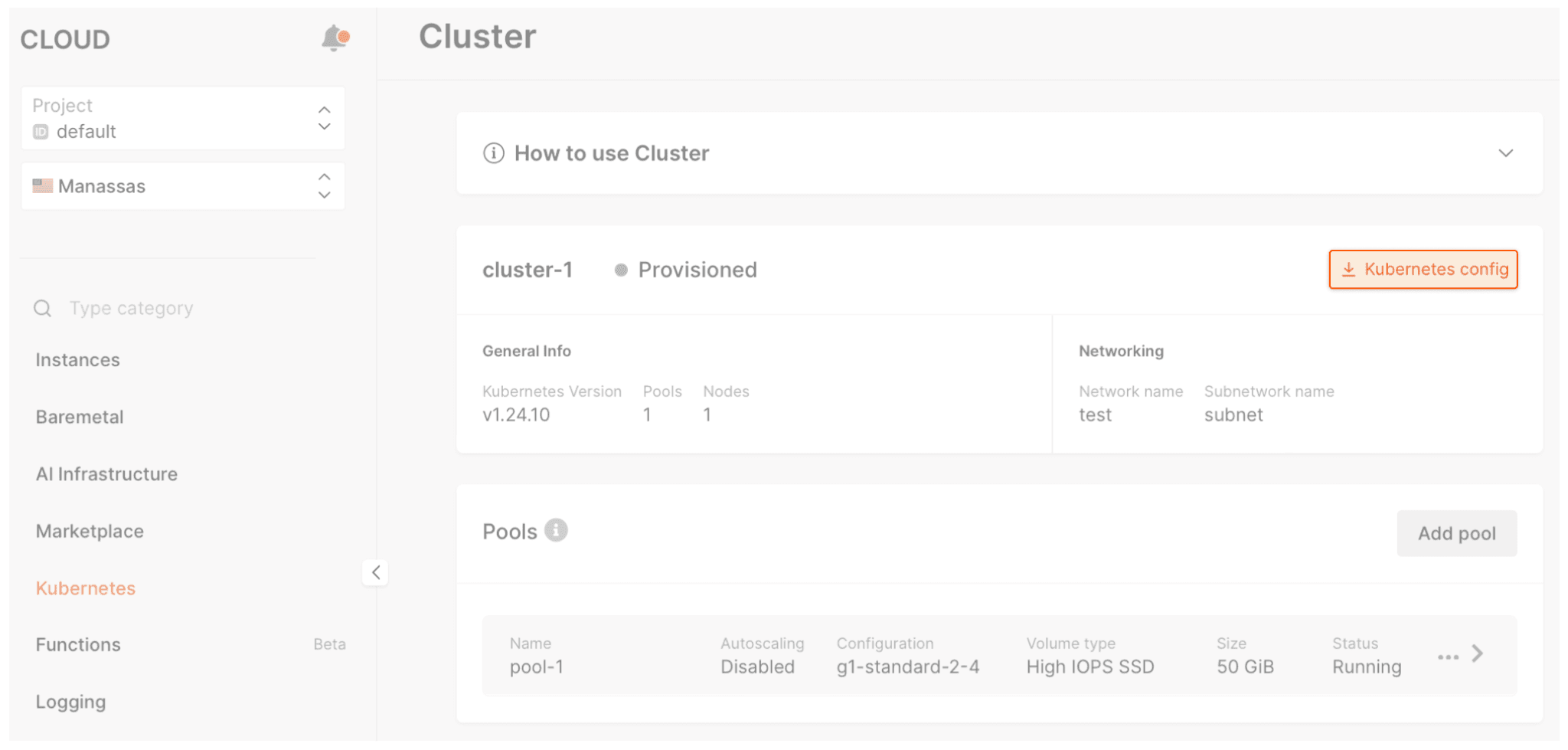
Task: Open the Kubernetes sidebar item
Action: click(85, 588)
